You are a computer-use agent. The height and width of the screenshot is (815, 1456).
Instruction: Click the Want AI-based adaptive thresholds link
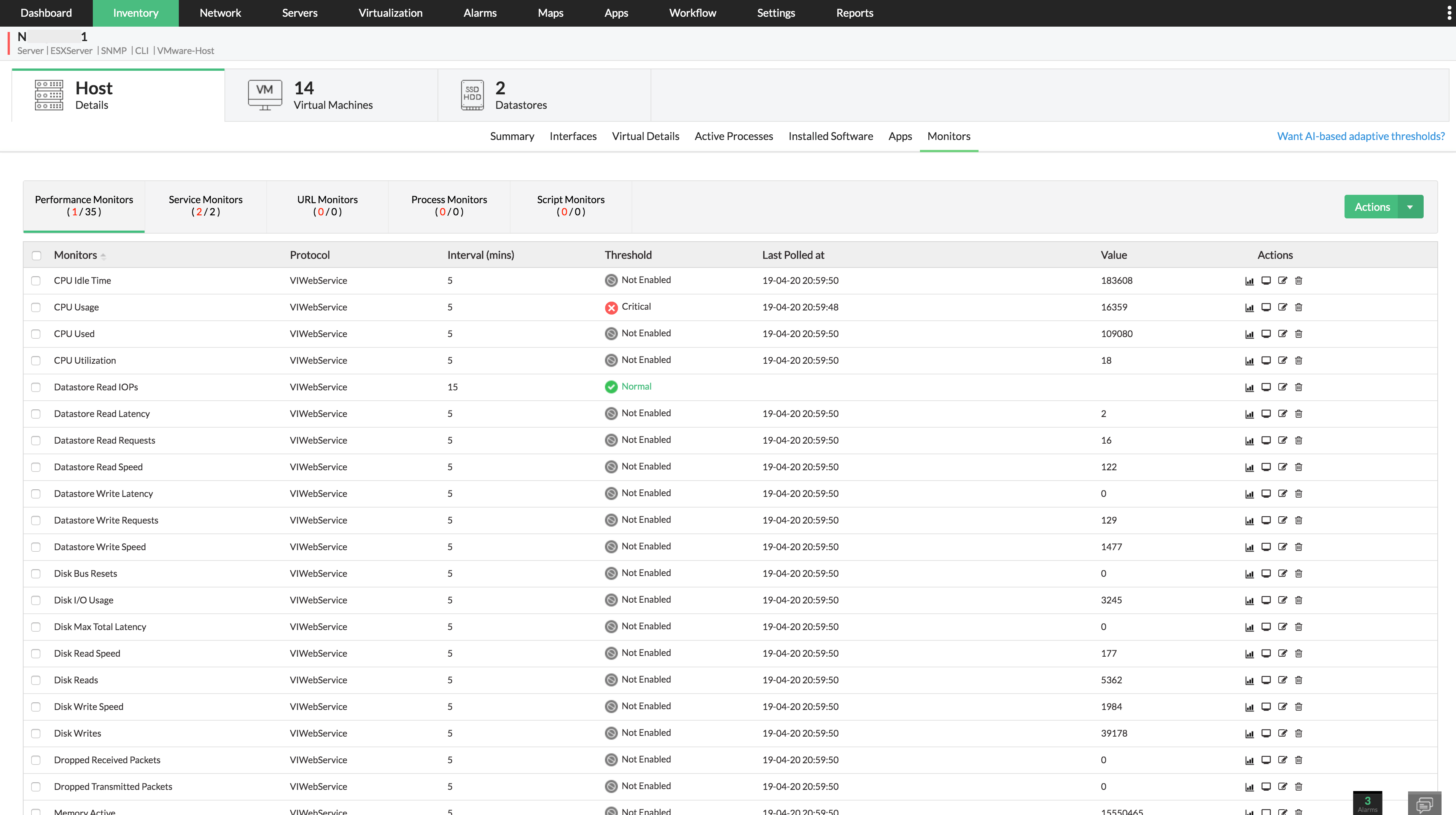point(1360,136)
